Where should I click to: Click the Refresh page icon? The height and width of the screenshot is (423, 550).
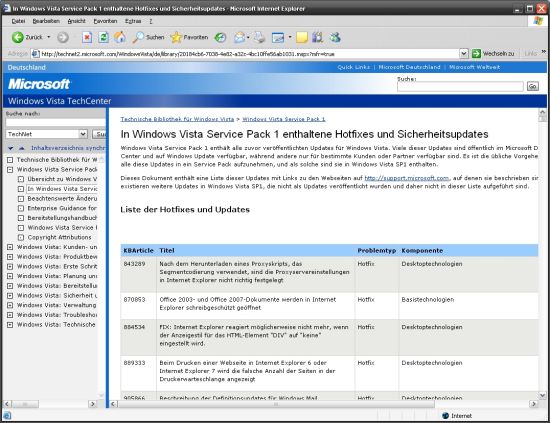103,37
